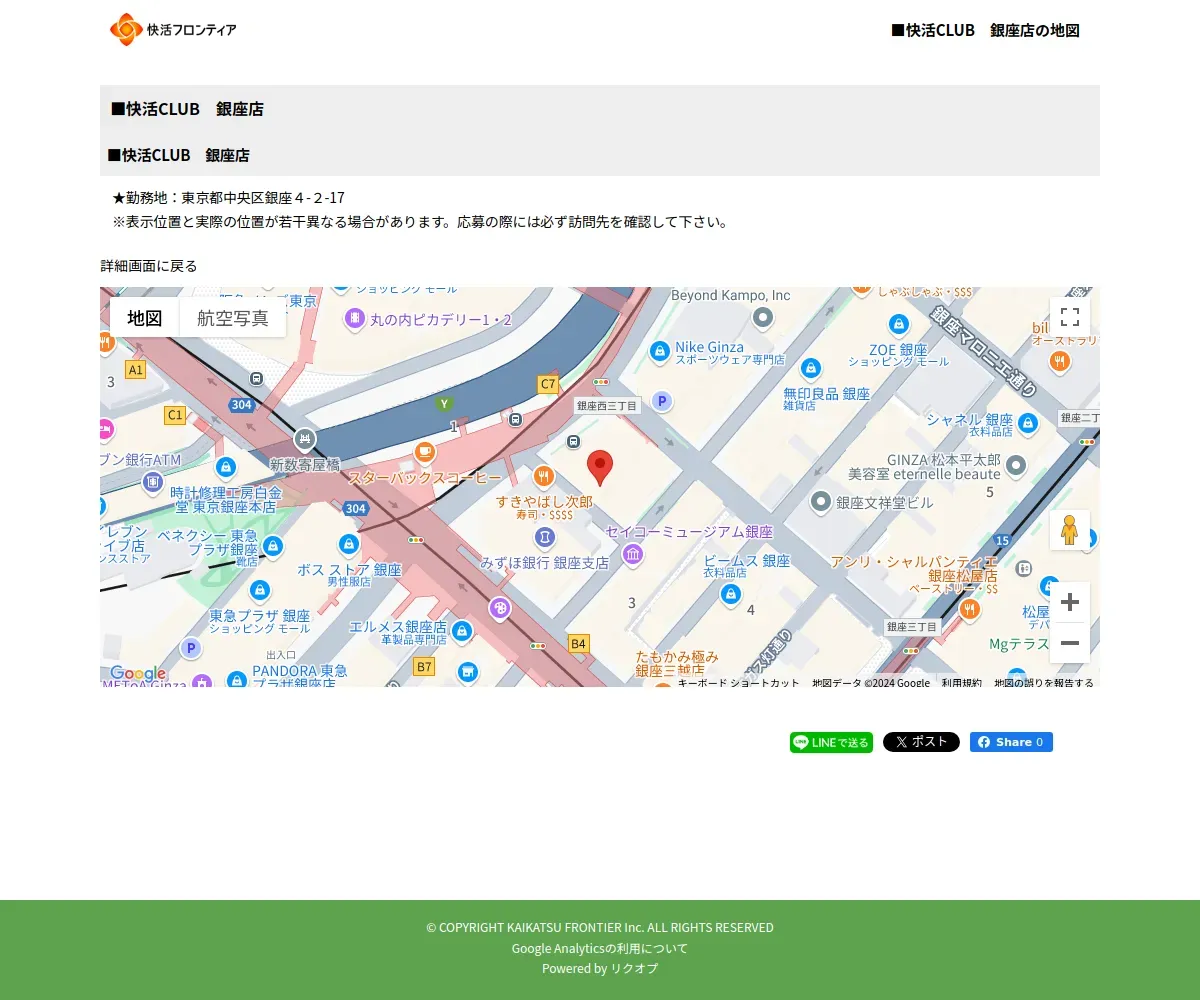This screenshot has width=1200, height=1000.
Task: Click the Kaikatsu Frontier logo
Action: pos(173,30)
